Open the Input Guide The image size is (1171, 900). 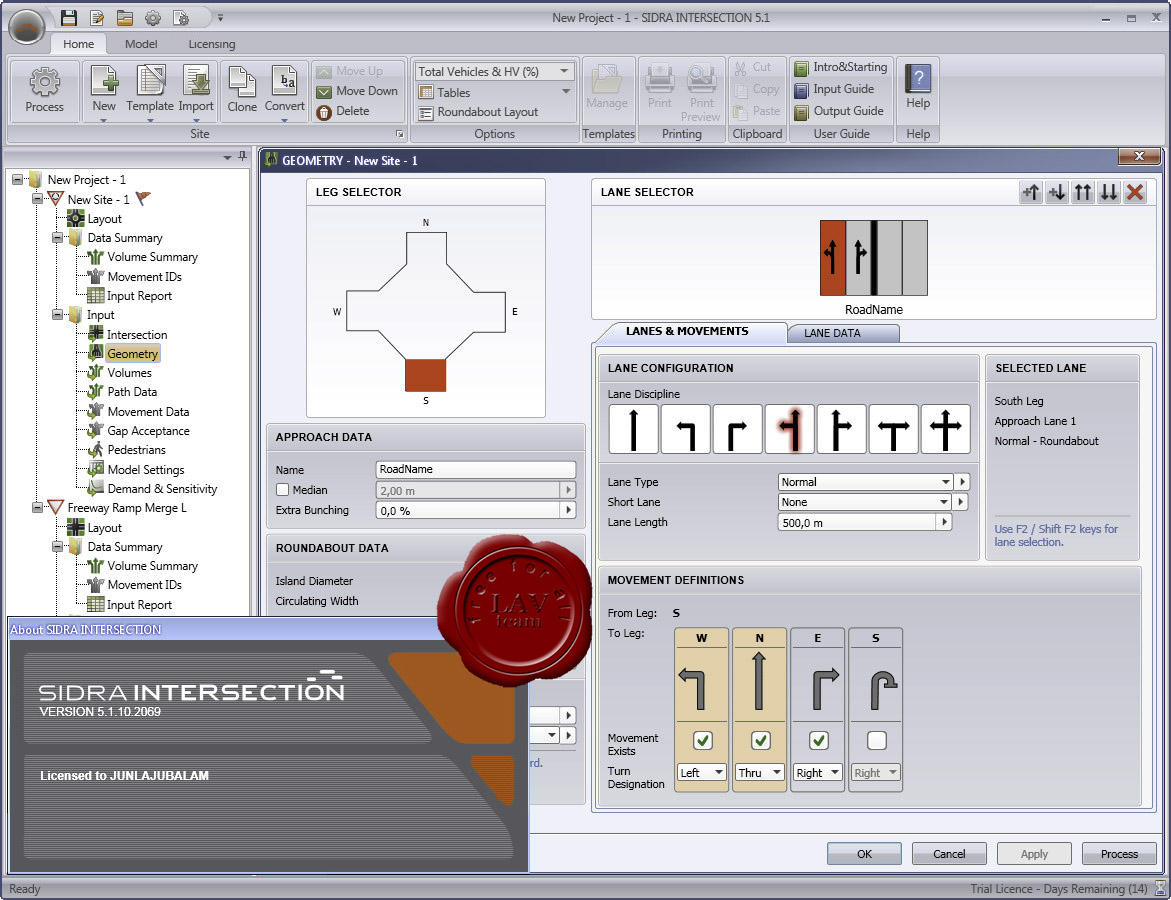(x=834, y=89)
